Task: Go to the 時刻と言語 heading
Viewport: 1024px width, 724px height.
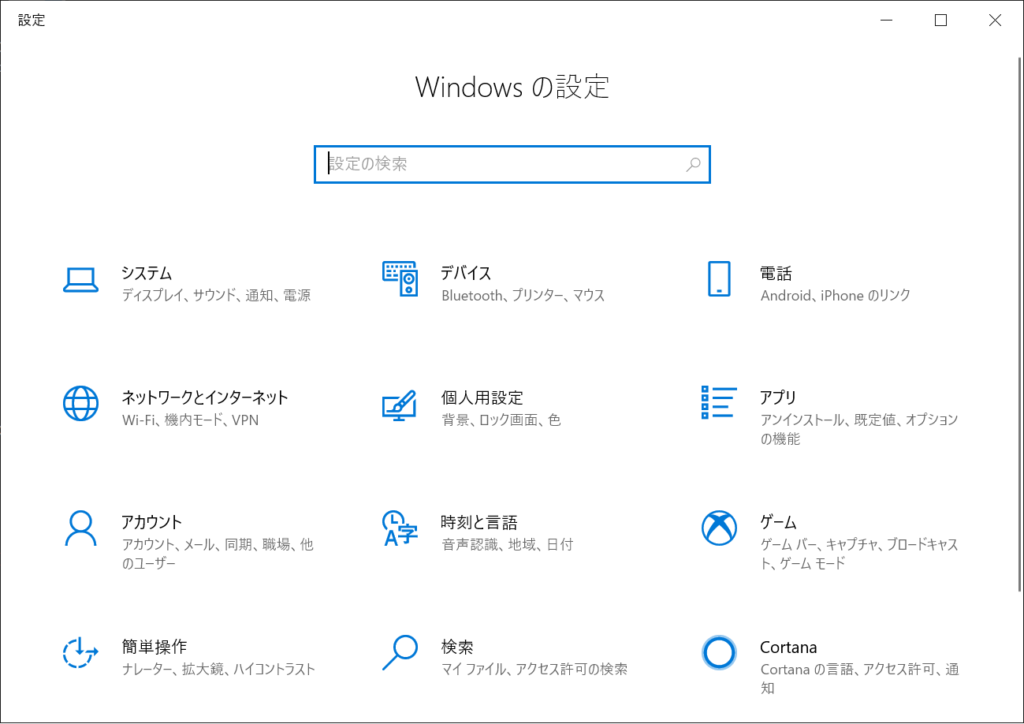Action: click(479, 522)
